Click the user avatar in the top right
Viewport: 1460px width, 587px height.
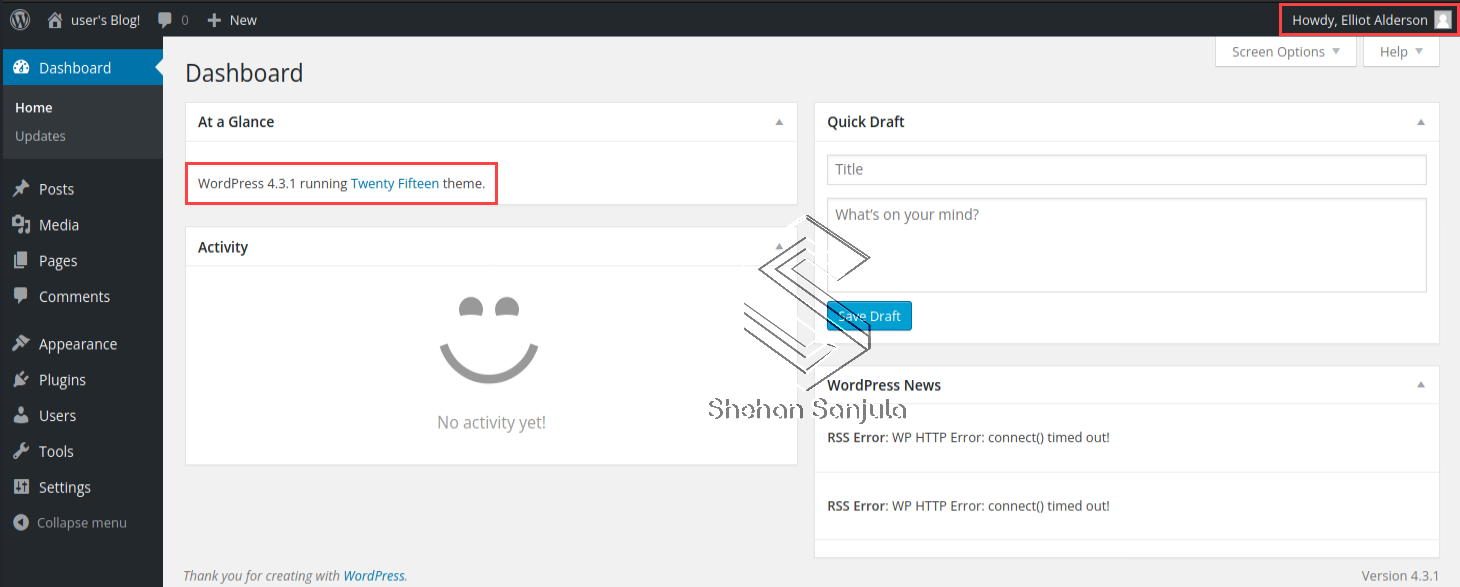(x=1442, y=20)
